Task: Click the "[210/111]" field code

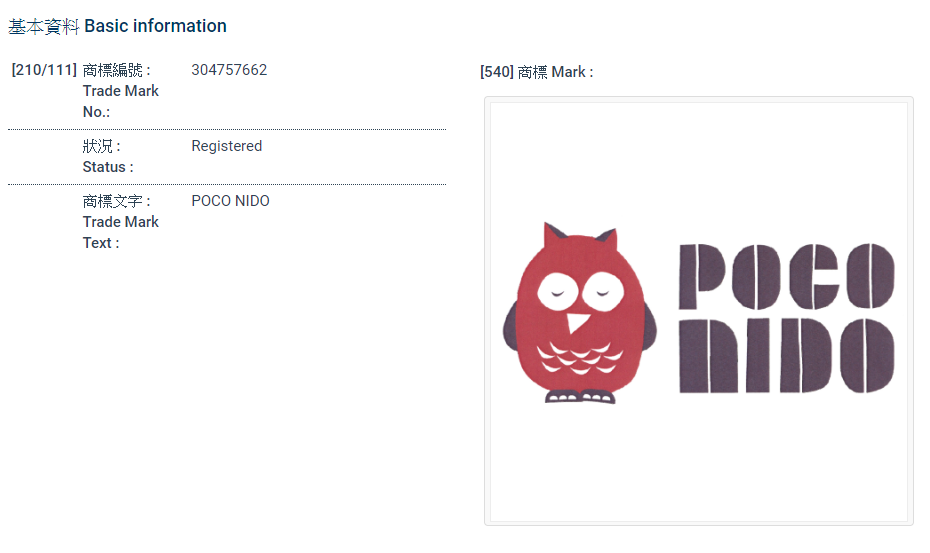Action: pos(44,70)
